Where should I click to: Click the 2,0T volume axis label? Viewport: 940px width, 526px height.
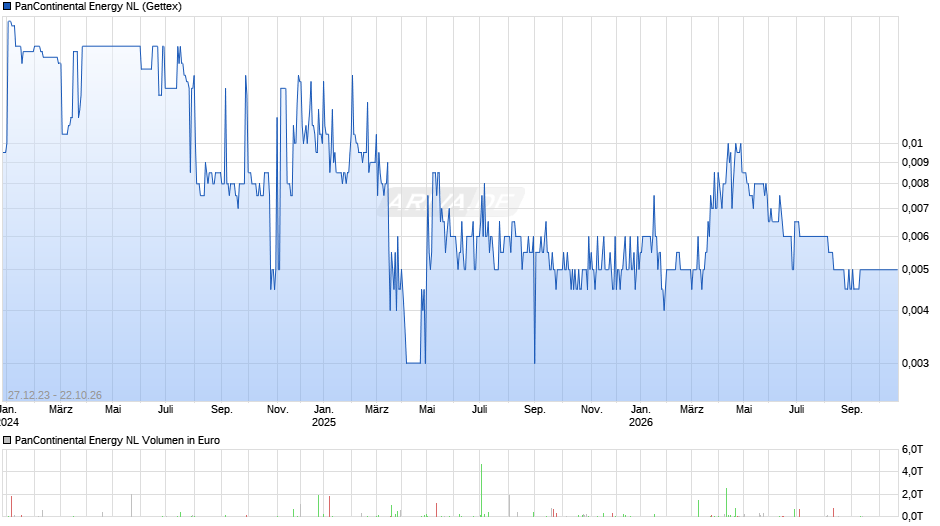912,494
